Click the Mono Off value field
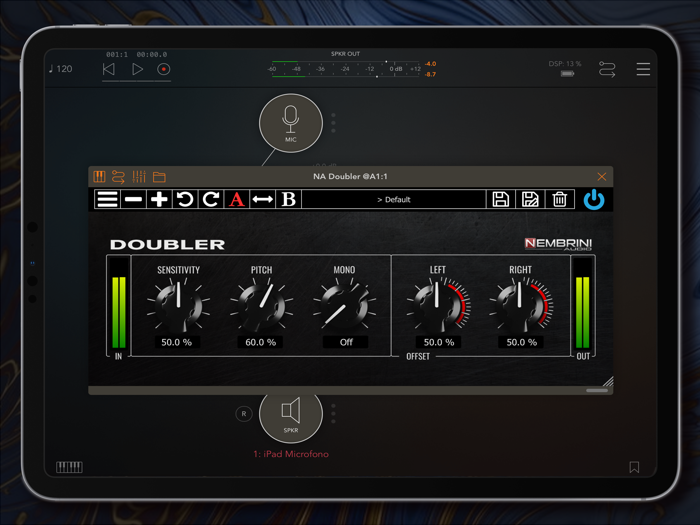Image resolution: width=700 pixels, height=525 pixels. (346, 342)
